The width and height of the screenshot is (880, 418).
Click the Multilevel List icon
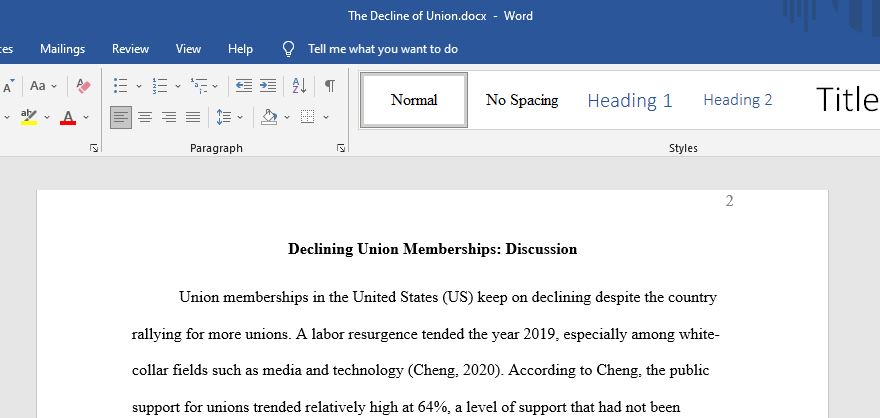pyautogui.click(x=198, y=86)
